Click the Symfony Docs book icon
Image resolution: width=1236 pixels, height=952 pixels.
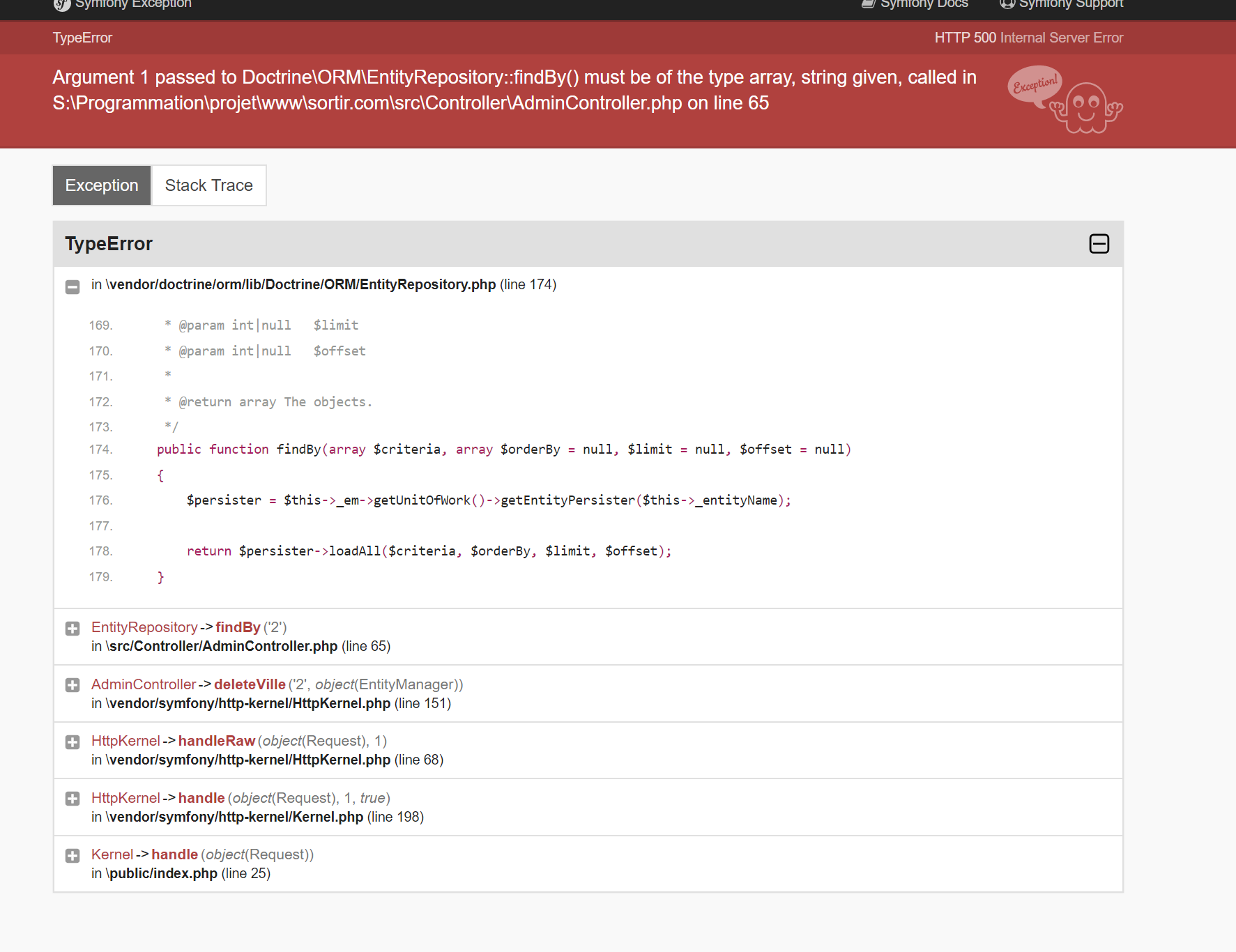(867, 3)
